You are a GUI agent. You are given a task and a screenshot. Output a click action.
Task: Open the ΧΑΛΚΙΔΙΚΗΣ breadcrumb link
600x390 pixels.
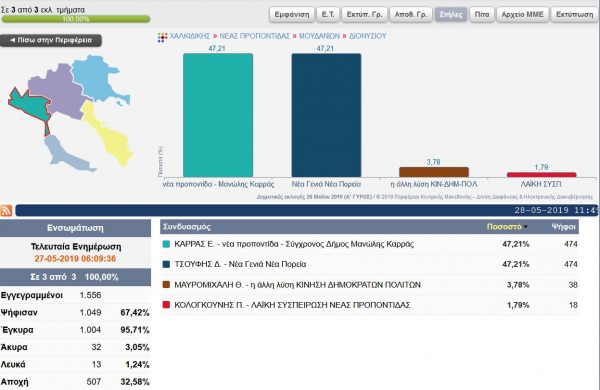click(x=190, y=36)
